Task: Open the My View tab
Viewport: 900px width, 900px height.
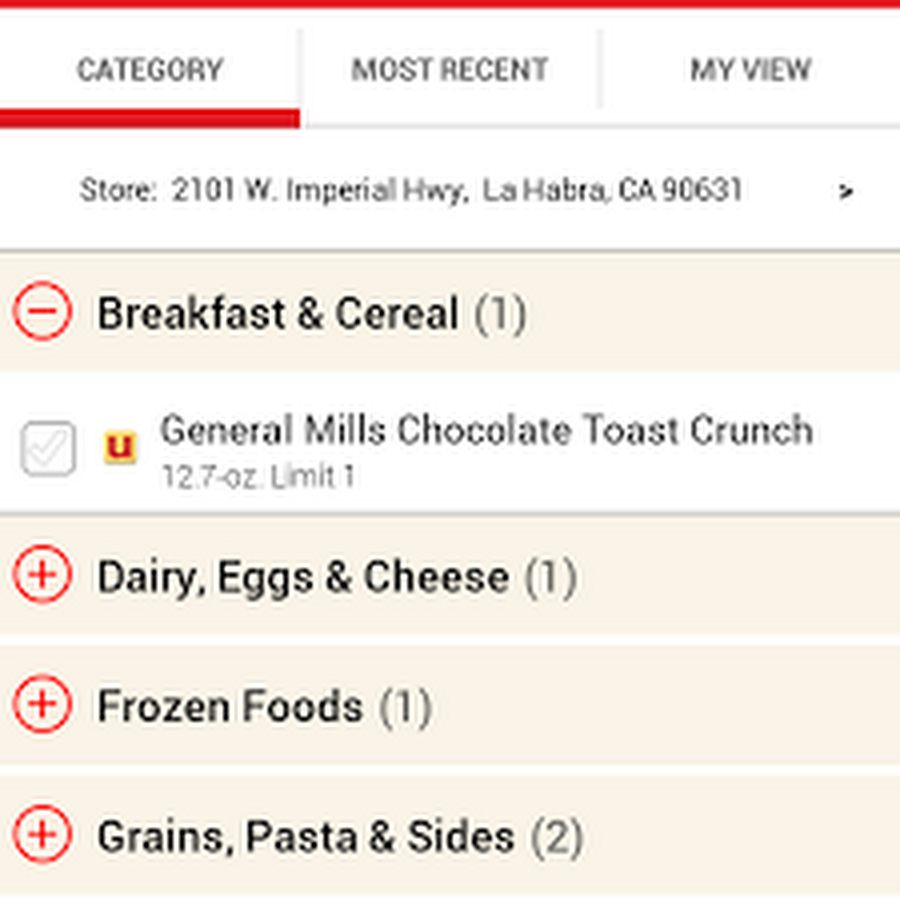Action: 750,70
